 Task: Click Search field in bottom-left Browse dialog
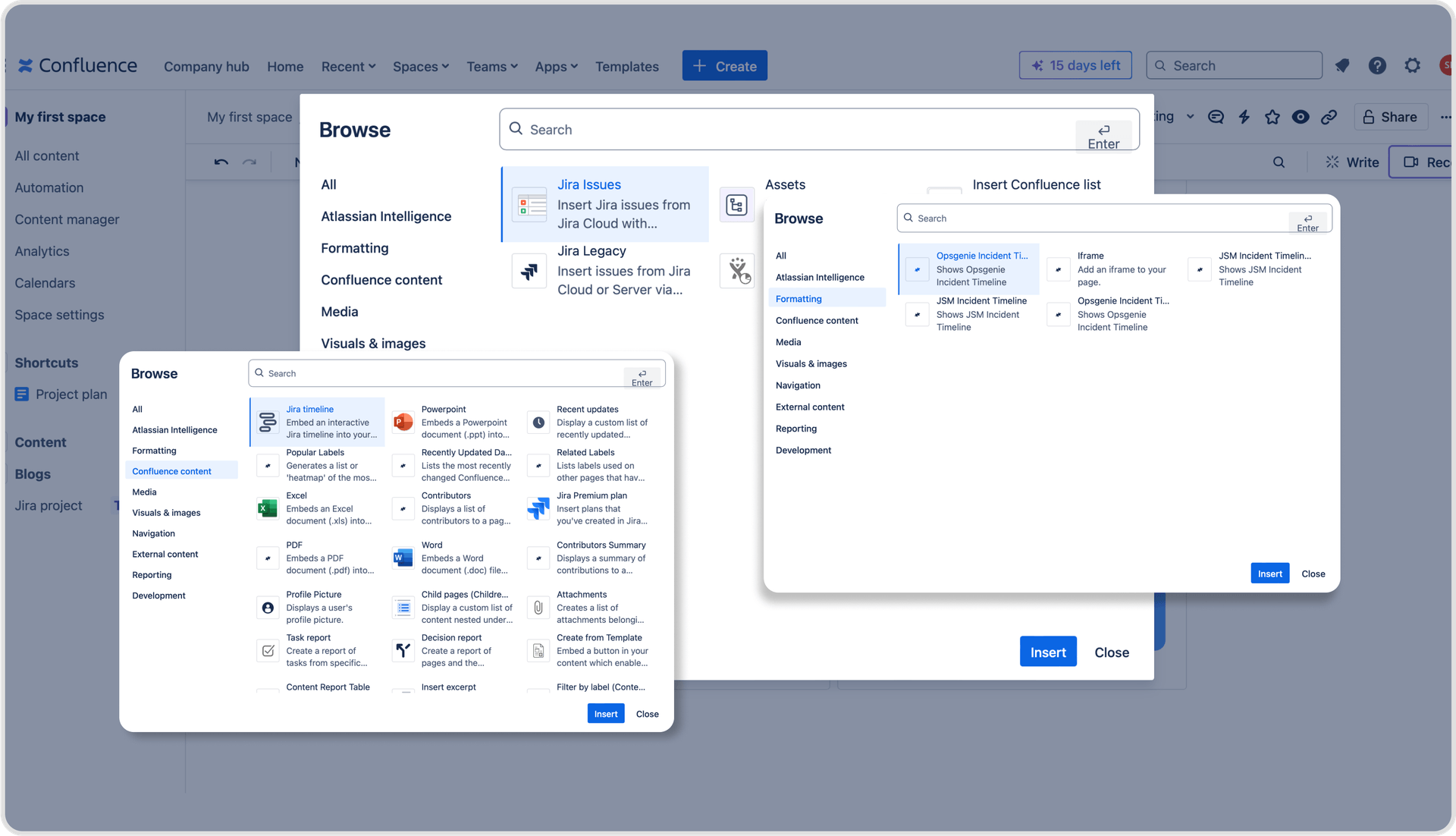coord(457,373)
